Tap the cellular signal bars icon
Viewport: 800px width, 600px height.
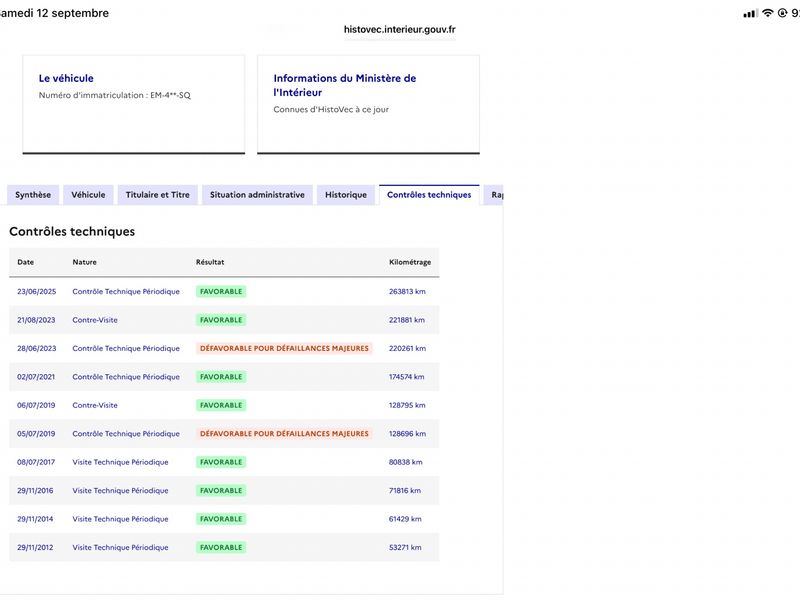750,14
